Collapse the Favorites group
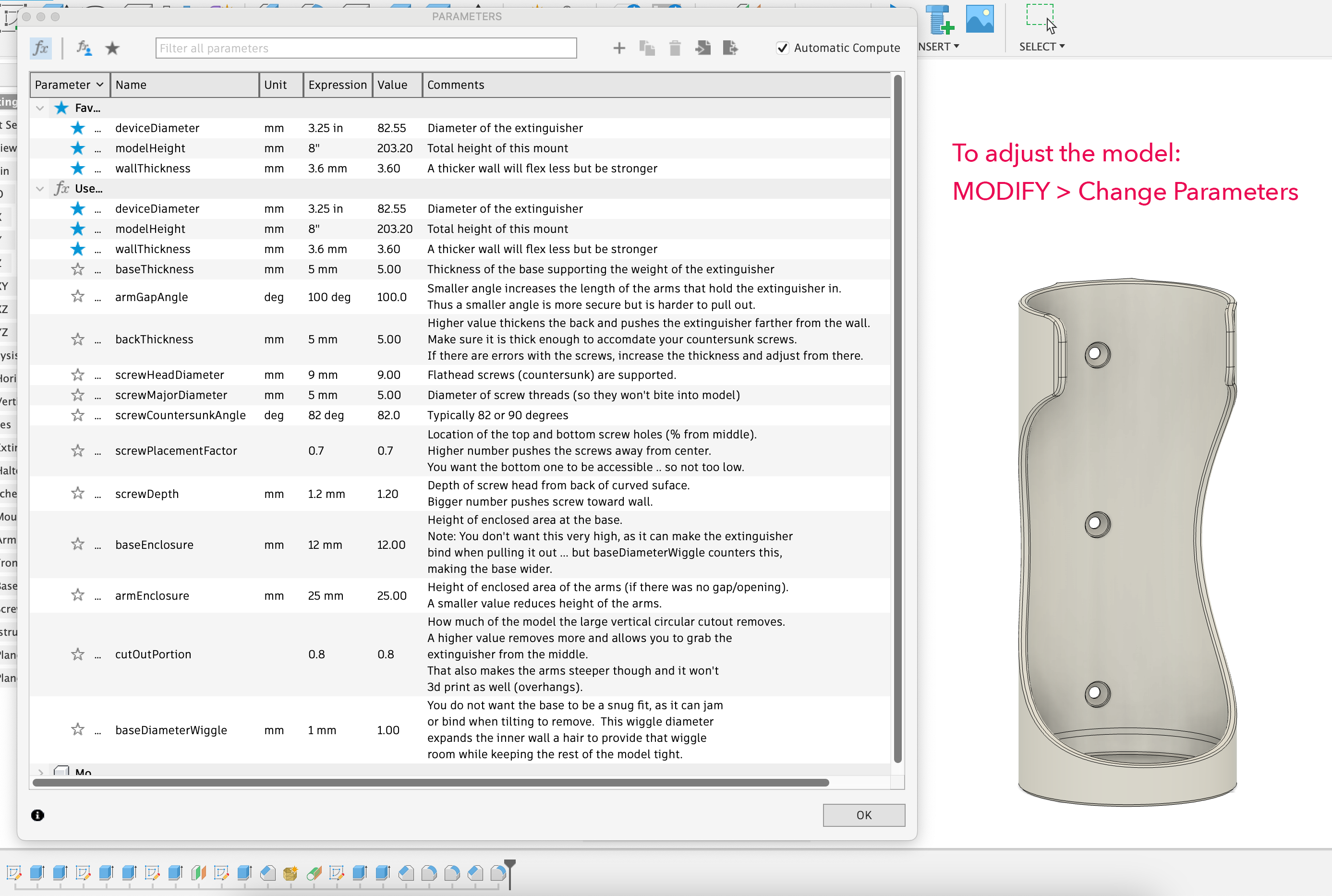The width and height of the screenshot is (1332, 896). pyautogui.click(x=40, y=108)
